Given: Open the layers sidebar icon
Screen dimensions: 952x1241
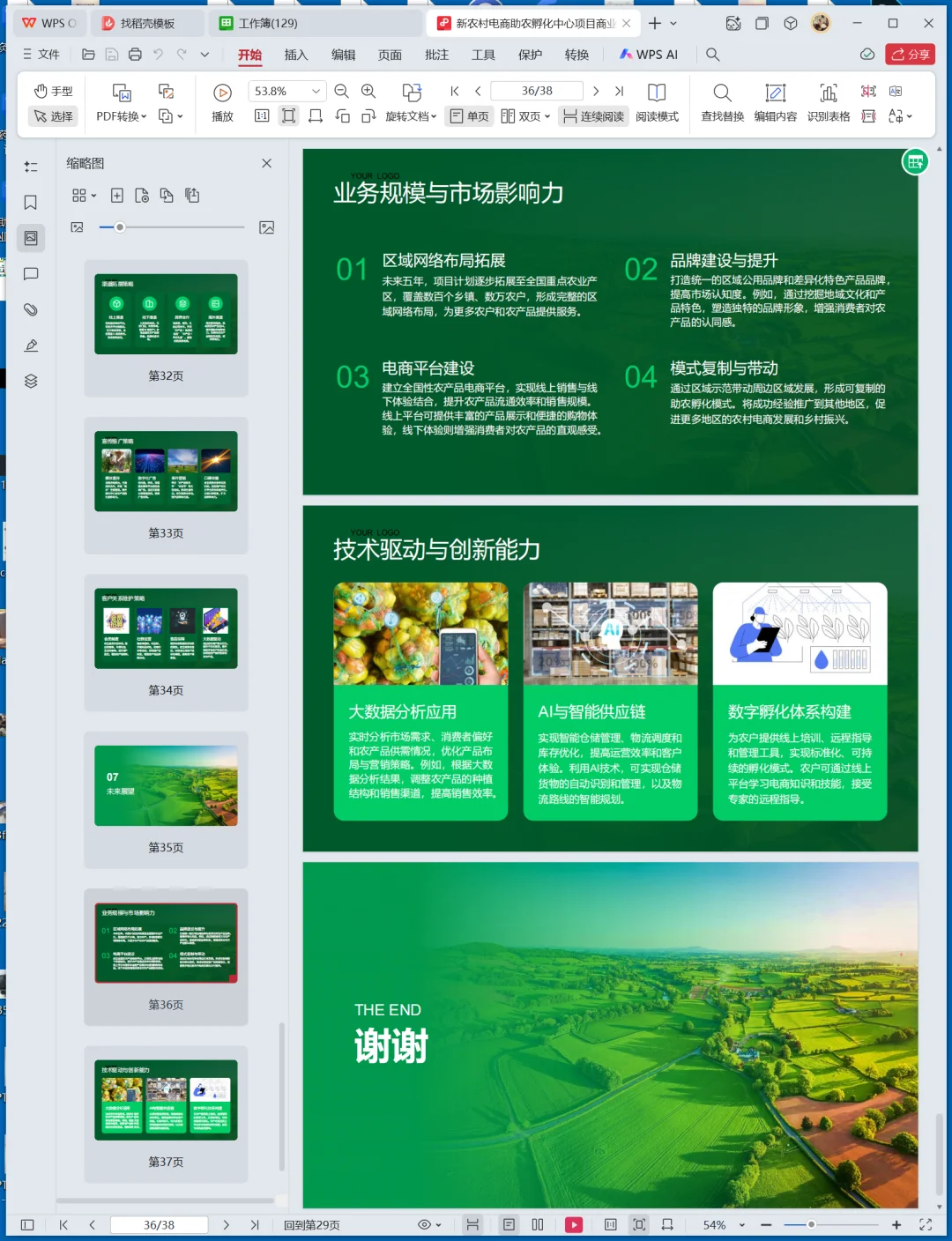Looking at the screenshot, I should [31, 381].
